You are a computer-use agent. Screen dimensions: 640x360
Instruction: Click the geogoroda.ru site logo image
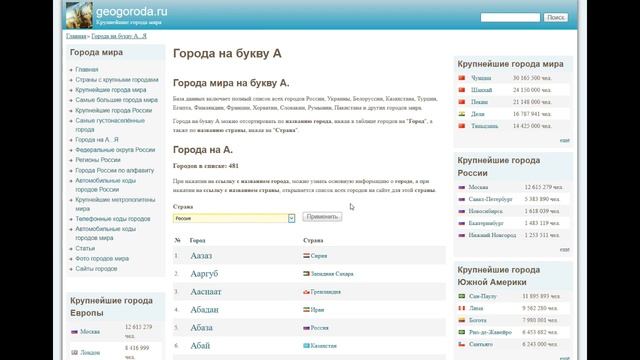pos(79,15)
